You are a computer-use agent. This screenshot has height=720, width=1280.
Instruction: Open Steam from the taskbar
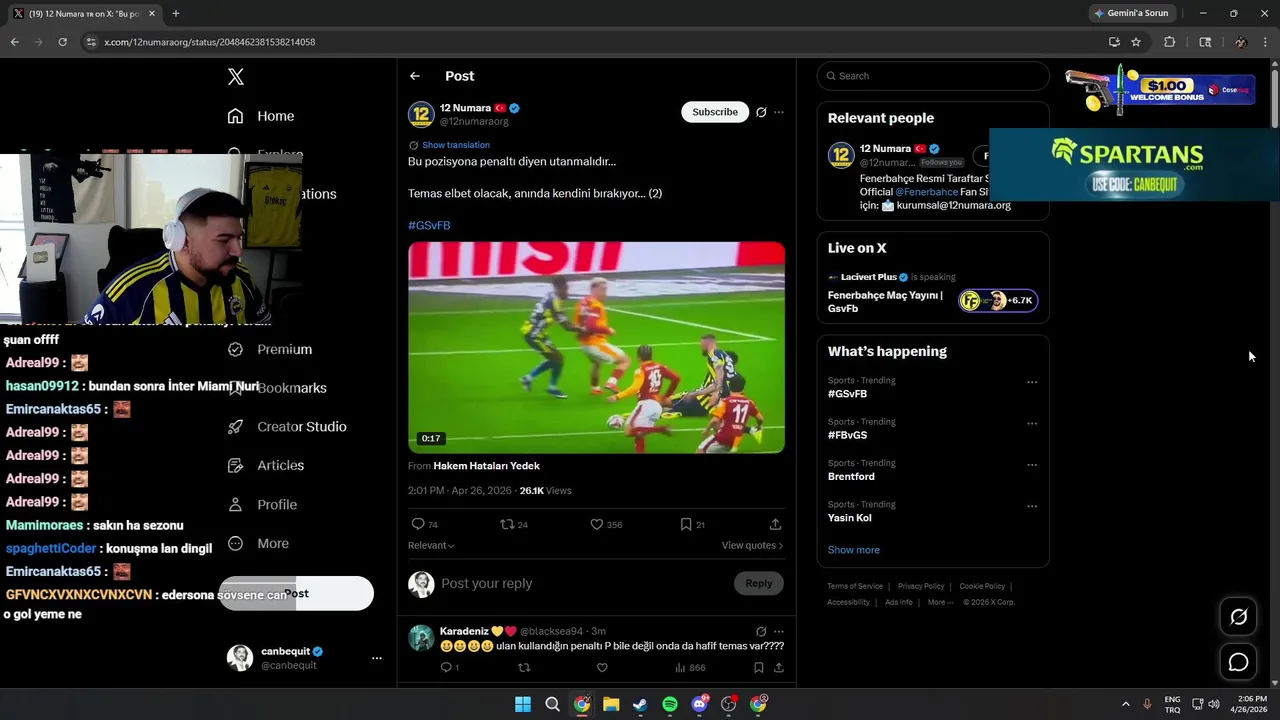pos(640,704)
